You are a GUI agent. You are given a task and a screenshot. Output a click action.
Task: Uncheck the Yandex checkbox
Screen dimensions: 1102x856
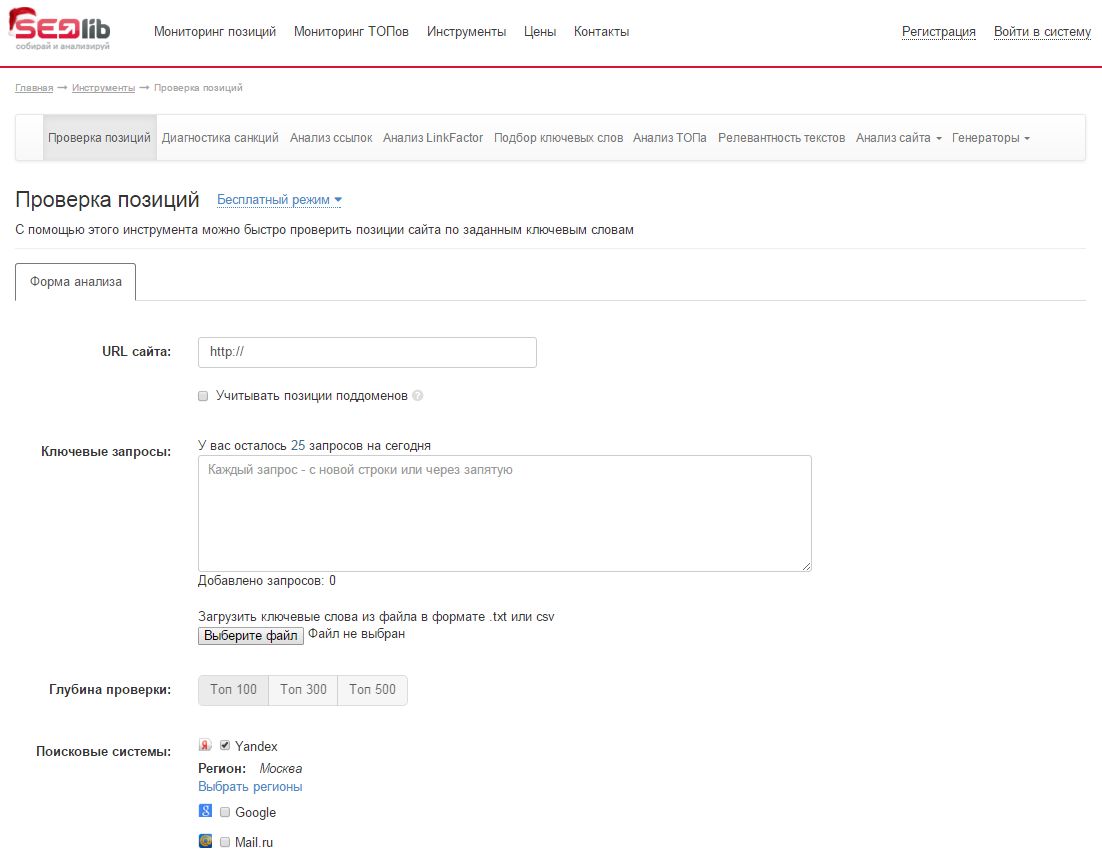pos(225,745)
